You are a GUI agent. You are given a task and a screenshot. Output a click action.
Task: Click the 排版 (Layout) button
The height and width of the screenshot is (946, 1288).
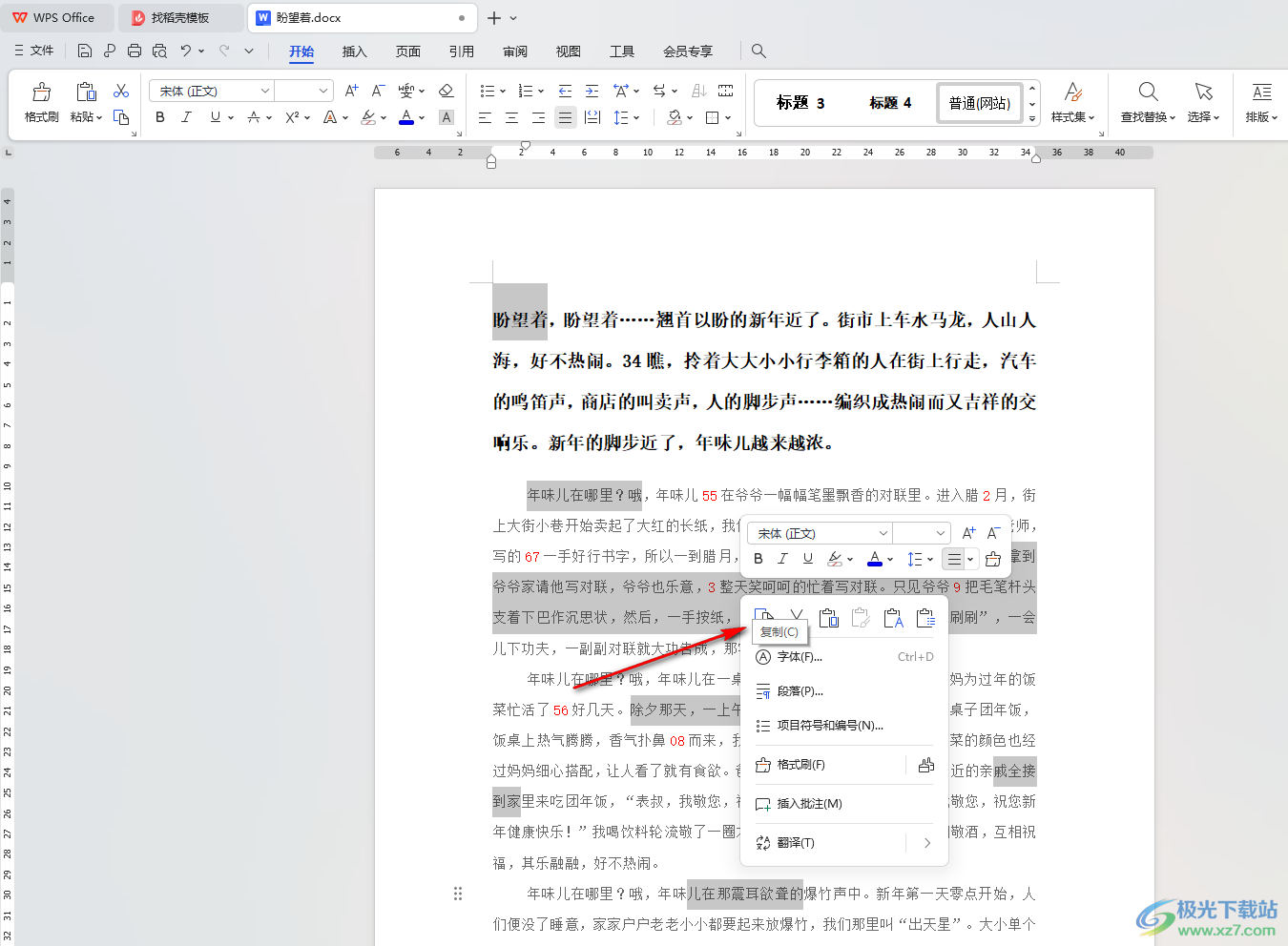tap(1261, 102)
